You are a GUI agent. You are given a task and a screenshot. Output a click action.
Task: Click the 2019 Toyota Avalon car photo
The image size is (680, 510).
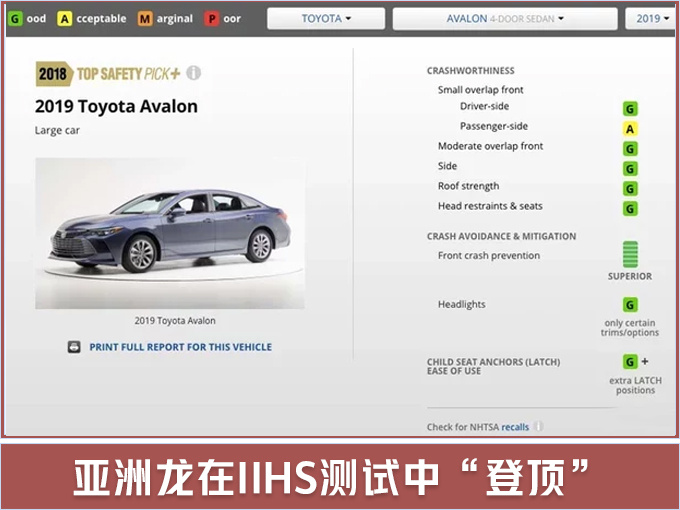tap(170, 233)
